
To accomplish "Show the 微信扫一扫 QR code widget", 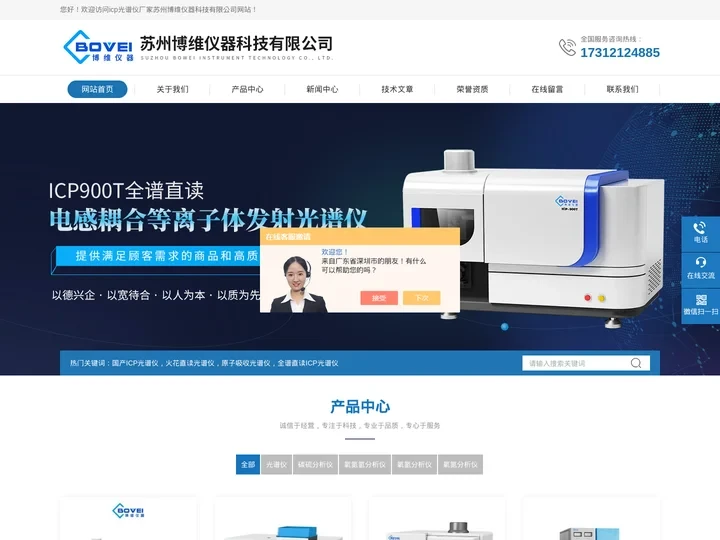I will 700,306.
